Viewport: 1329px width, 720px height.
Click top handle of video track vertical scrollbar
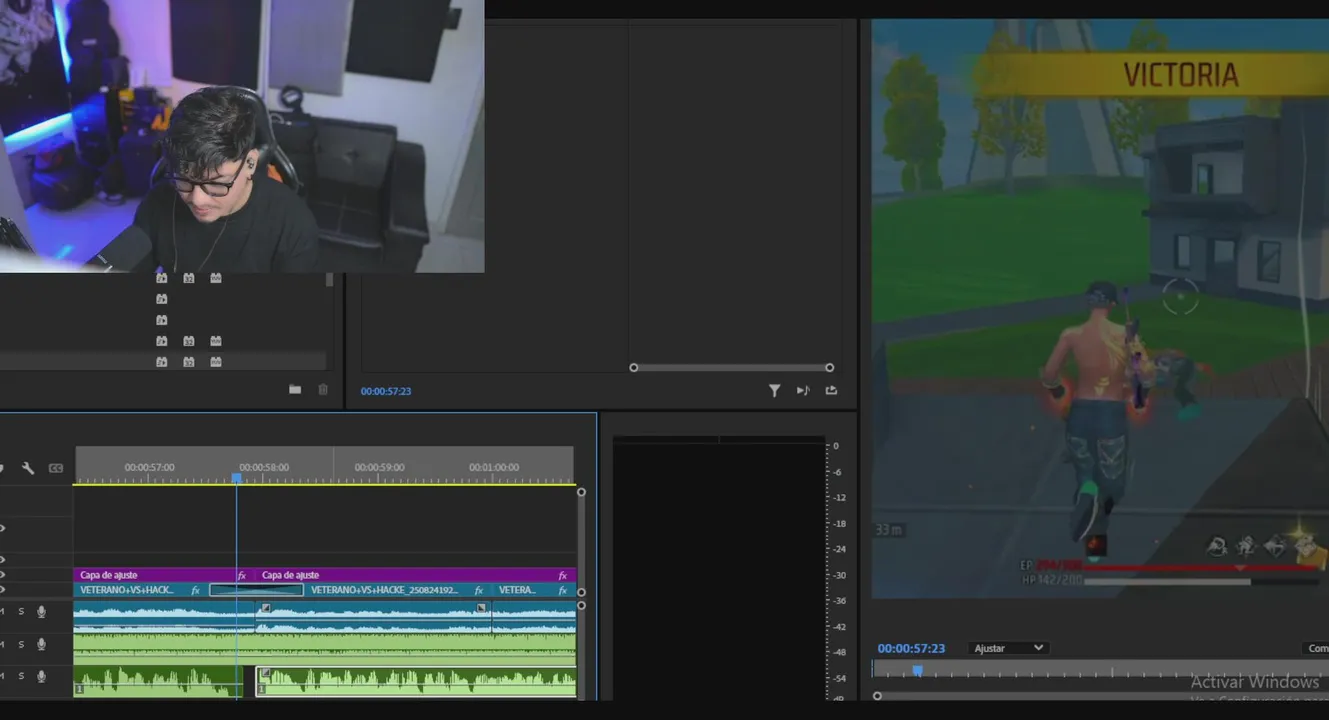(x=581, y=492)
